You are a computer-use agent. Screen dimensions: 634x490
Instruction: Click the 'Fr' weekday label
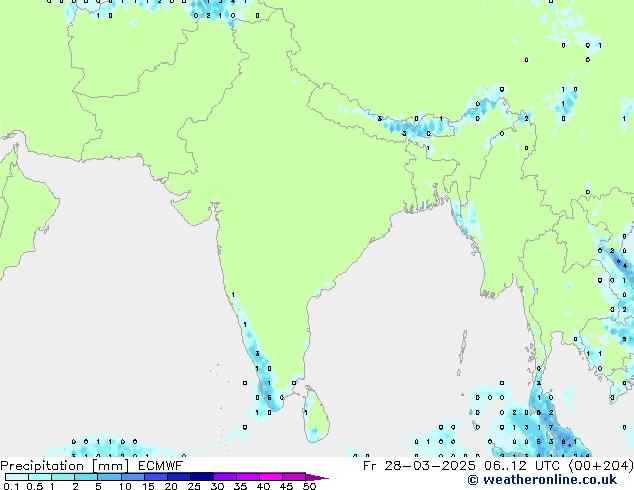370,466
